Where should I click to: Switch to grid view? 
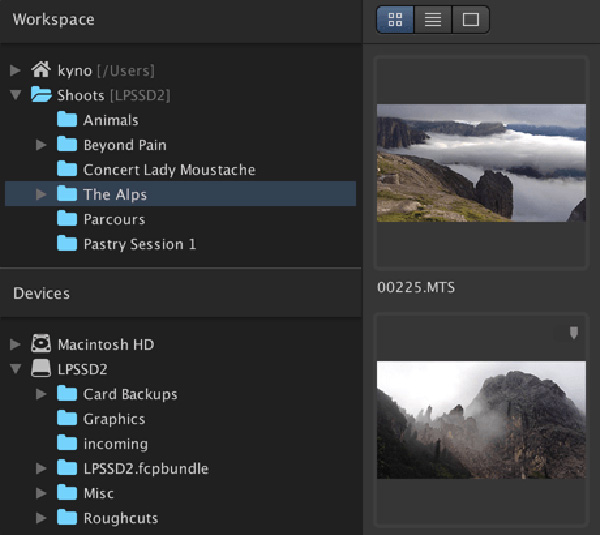click(x=395, y=20)
